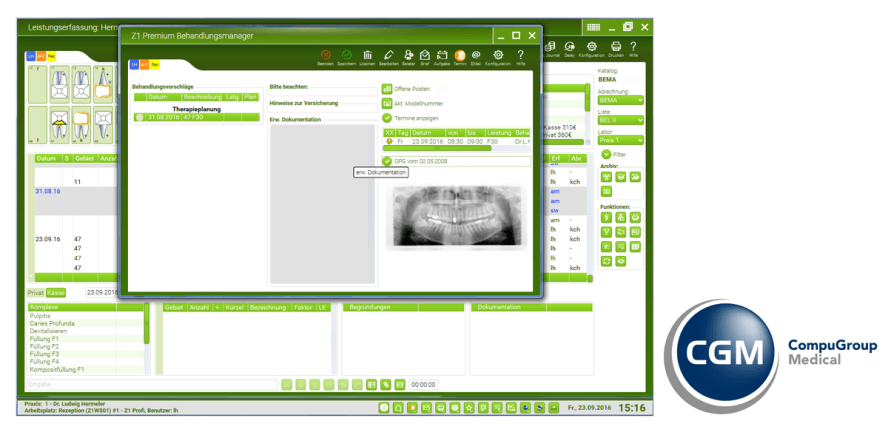Open the Brief envelope icon
The height and width of the screenshot is (438, 888).
click(x=424, y=55)
